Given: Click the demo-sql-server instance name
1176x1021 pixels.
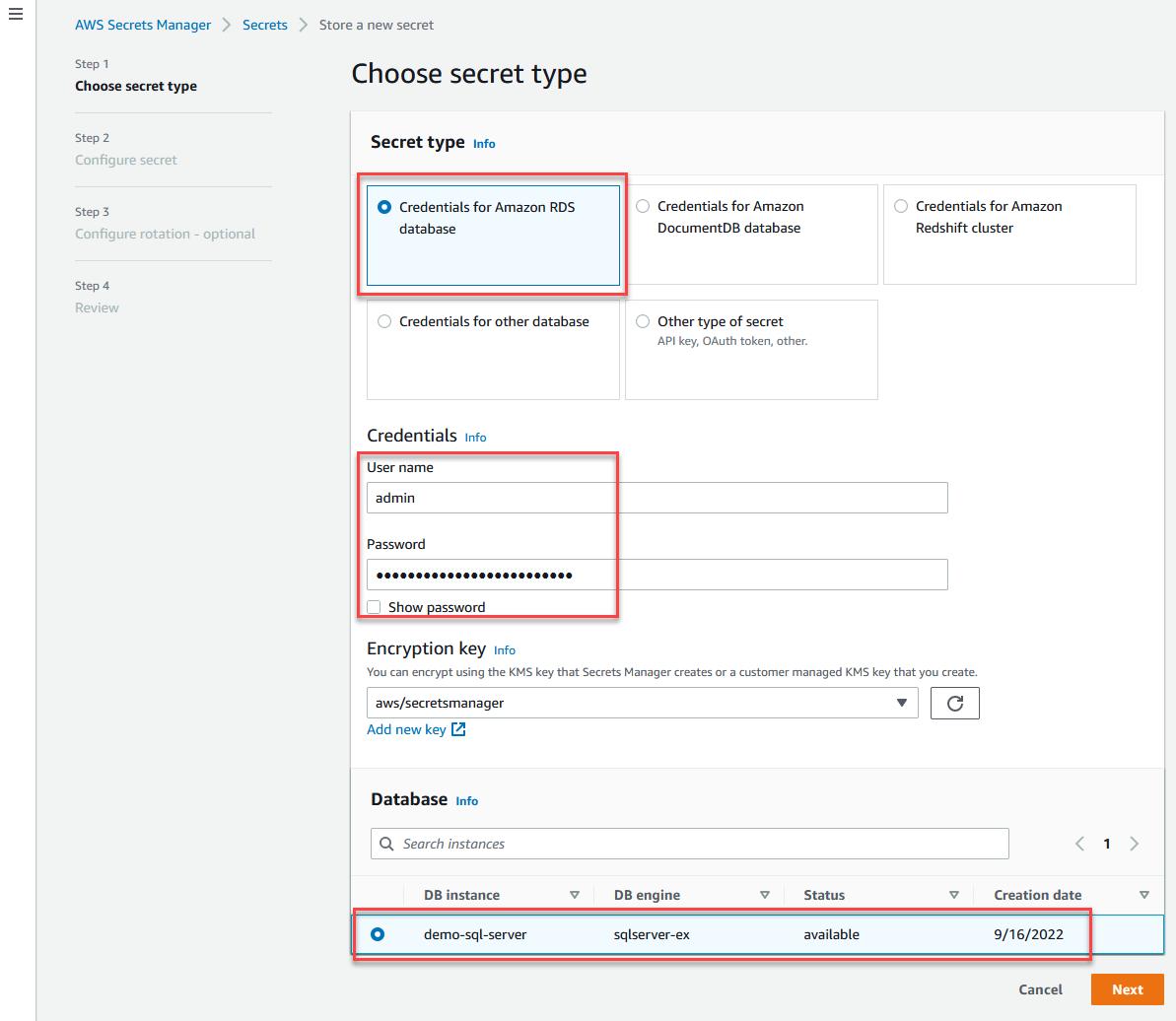Looking at the screenshot, I should tap(475, 935).
